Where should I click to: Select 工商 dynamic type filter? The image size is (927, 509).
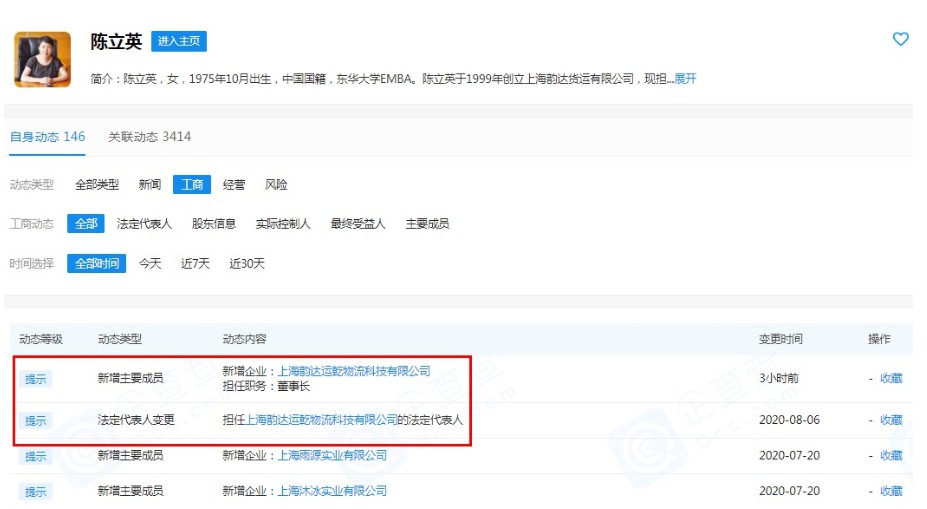(x=192, y=184)
